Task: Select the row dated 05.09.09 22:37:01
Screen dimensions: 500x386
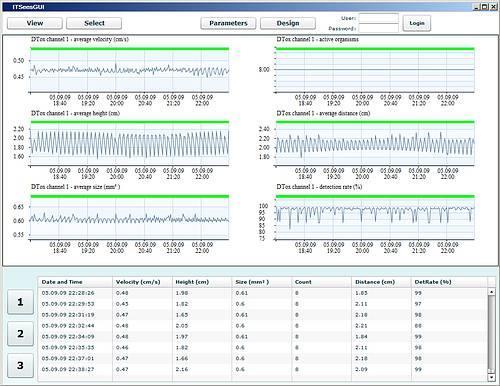Action: pos(263,359)
